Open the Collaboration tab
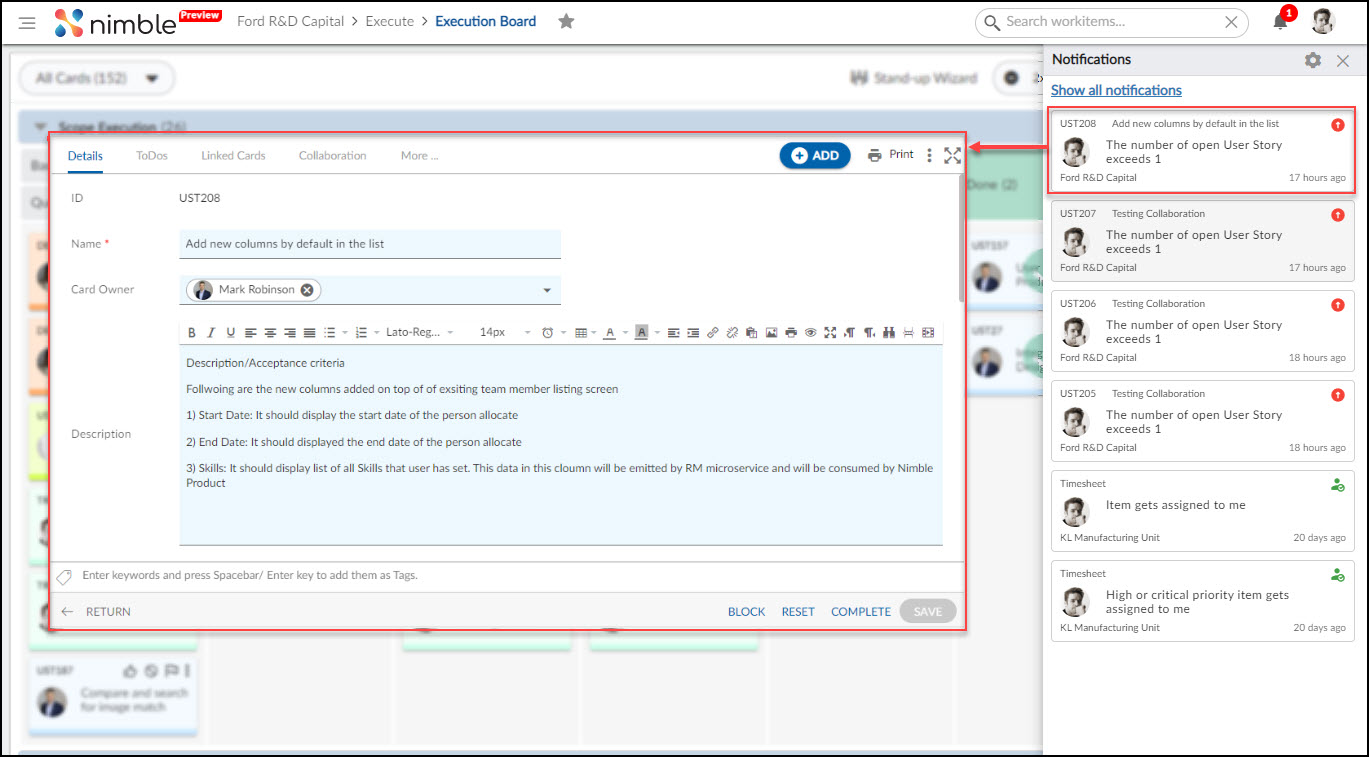Screen dimensions: 1369x757 [x=331, y=155]
